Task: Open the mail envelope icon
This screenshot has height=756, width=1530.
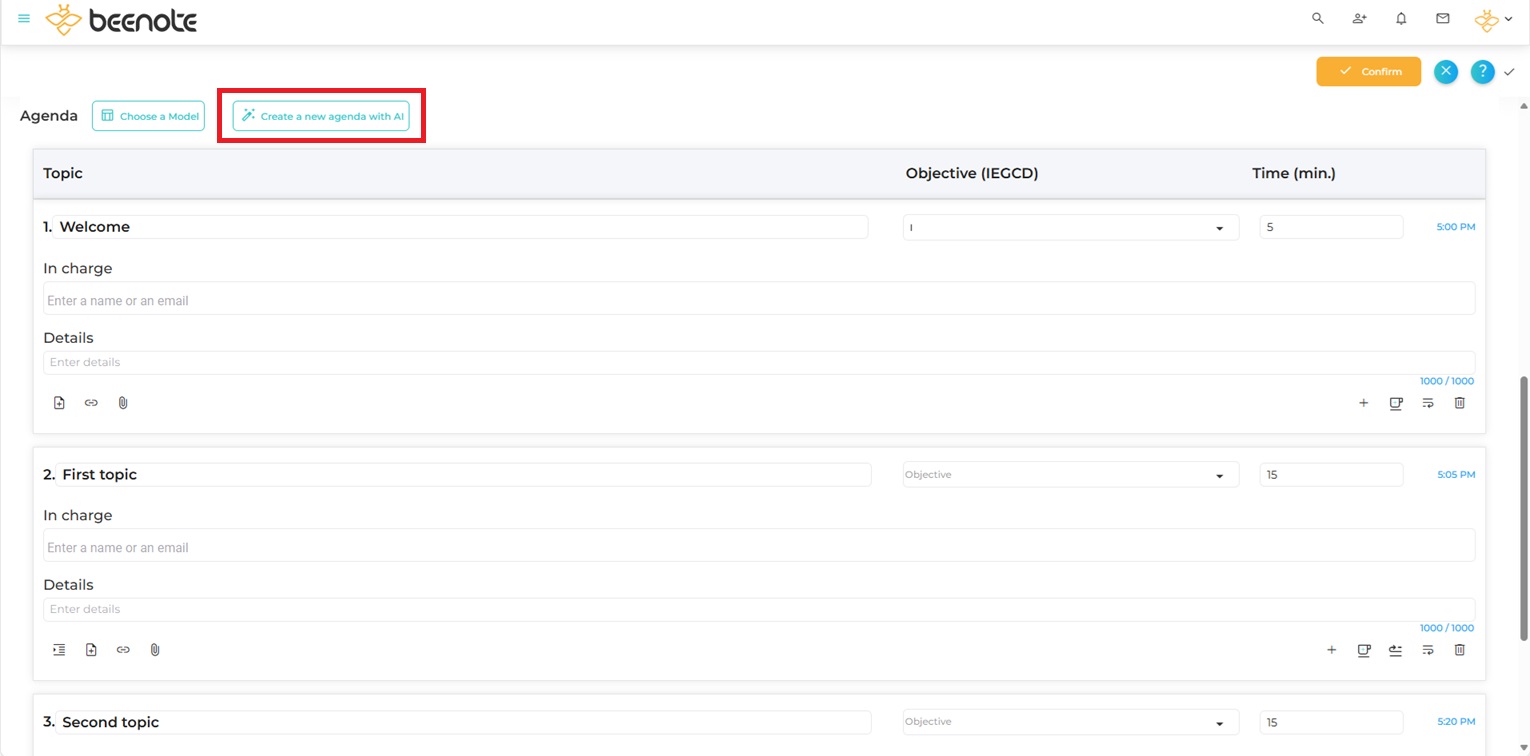Action: [x=1442, y=19]
